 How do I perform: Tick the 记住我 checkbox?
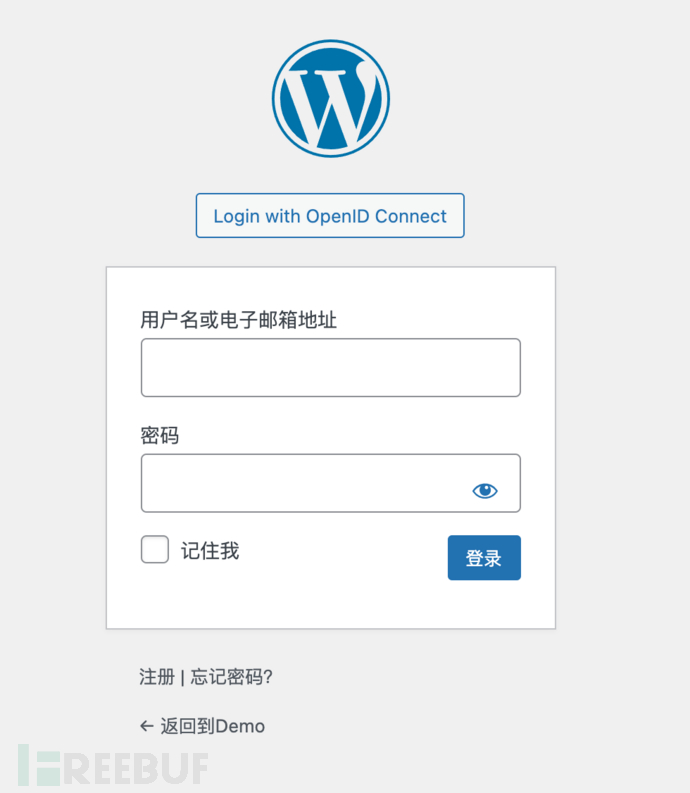(x=155, y=549)
